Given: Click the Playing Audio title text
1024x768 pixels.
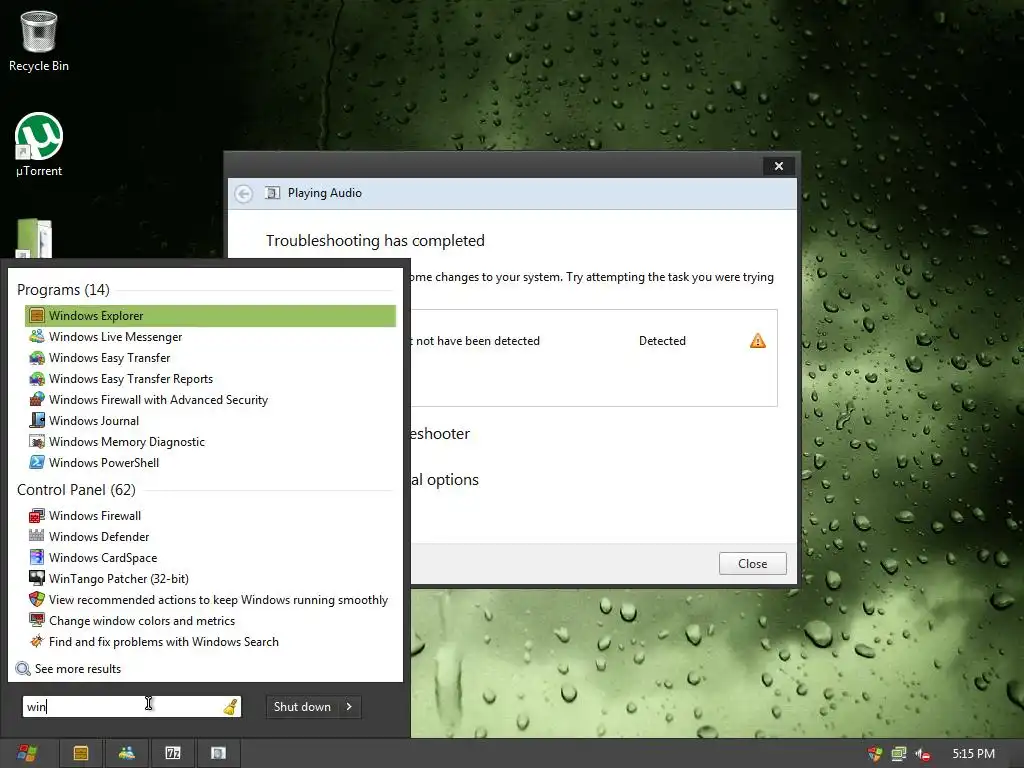Looking at the screenshot, I should (x=325, y=193).
